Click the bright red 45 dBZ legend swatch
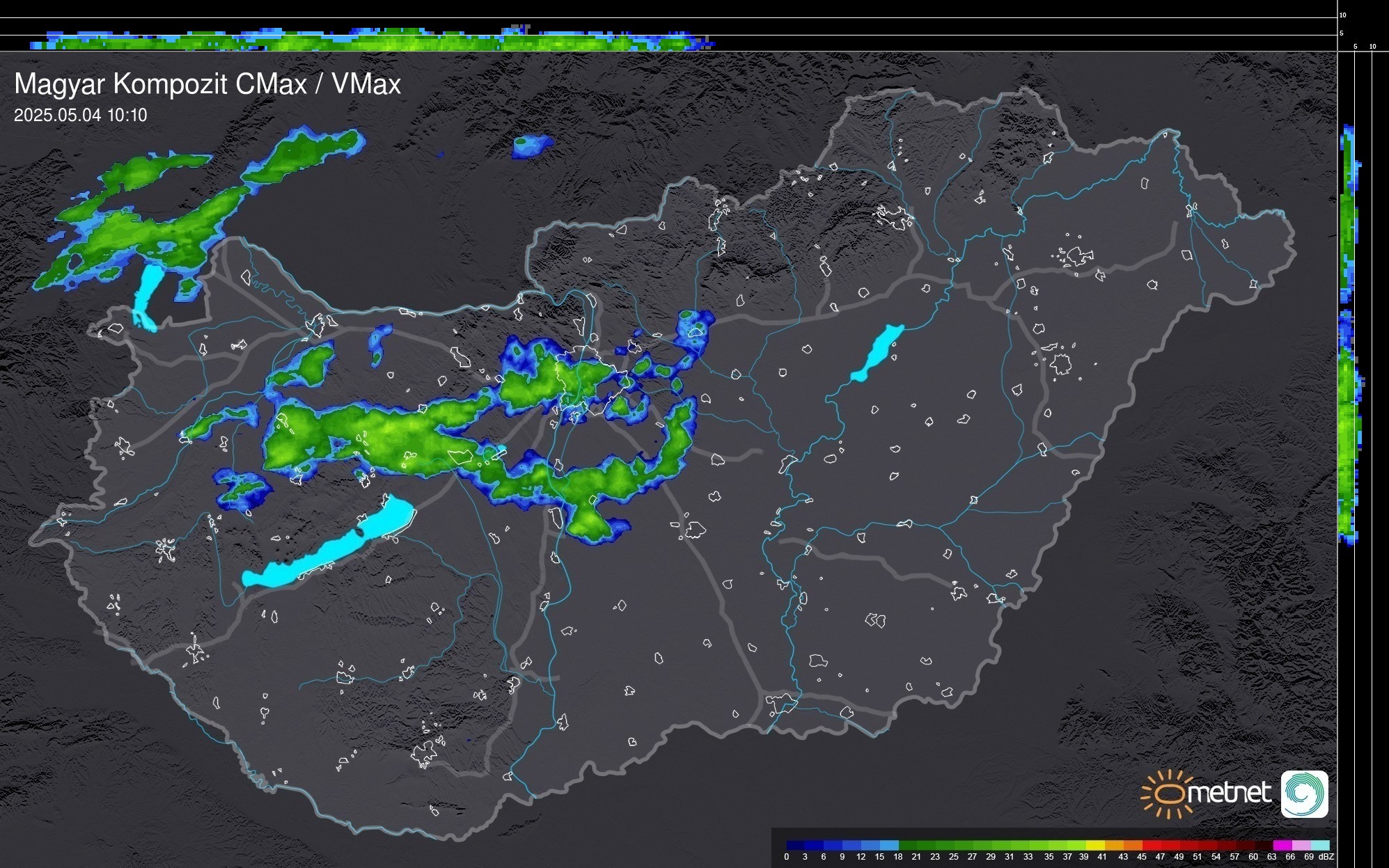This screenshot has height=868, width=1389. (x=1152, y=846)
